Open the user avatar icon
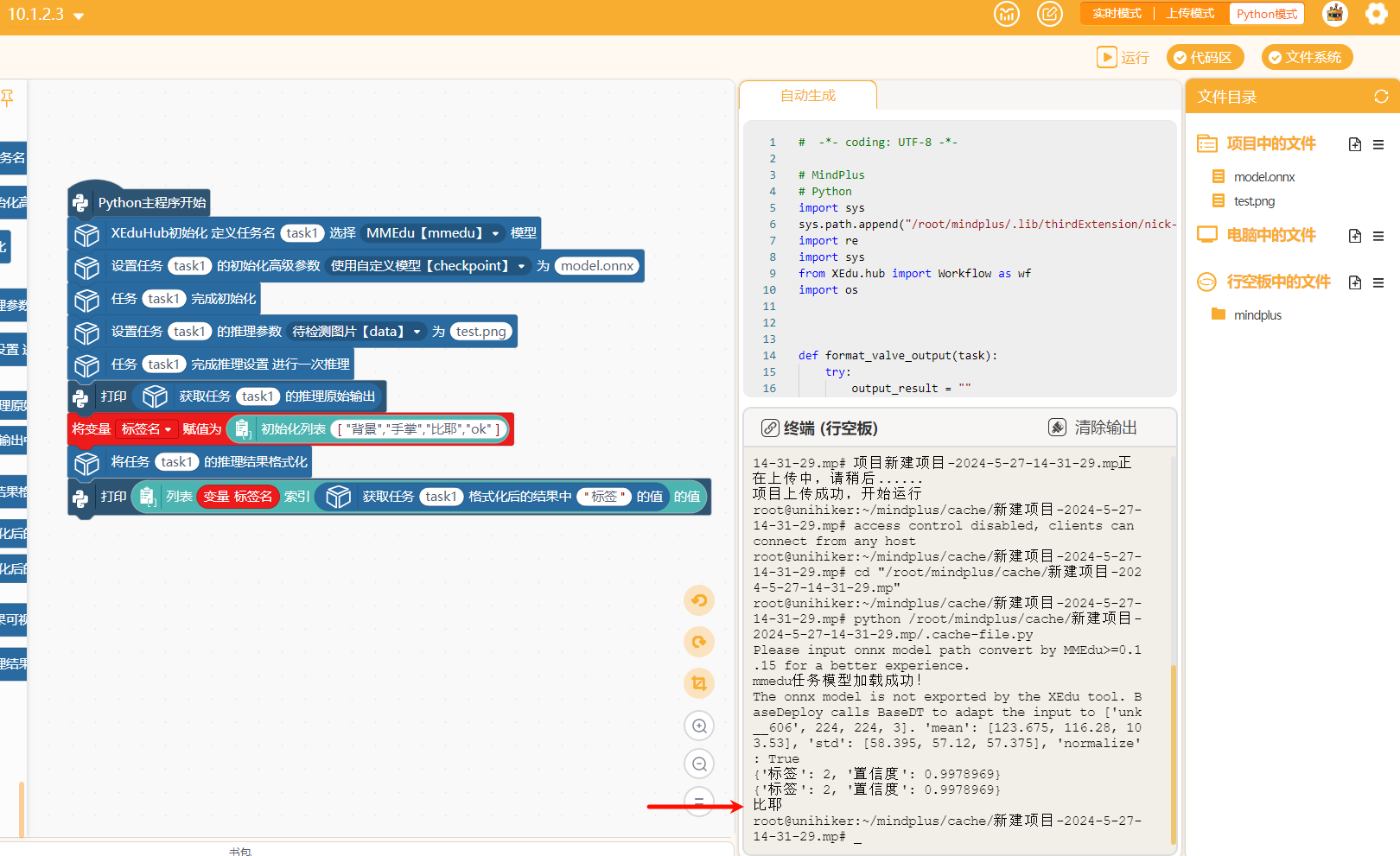 coord(1335,14)
